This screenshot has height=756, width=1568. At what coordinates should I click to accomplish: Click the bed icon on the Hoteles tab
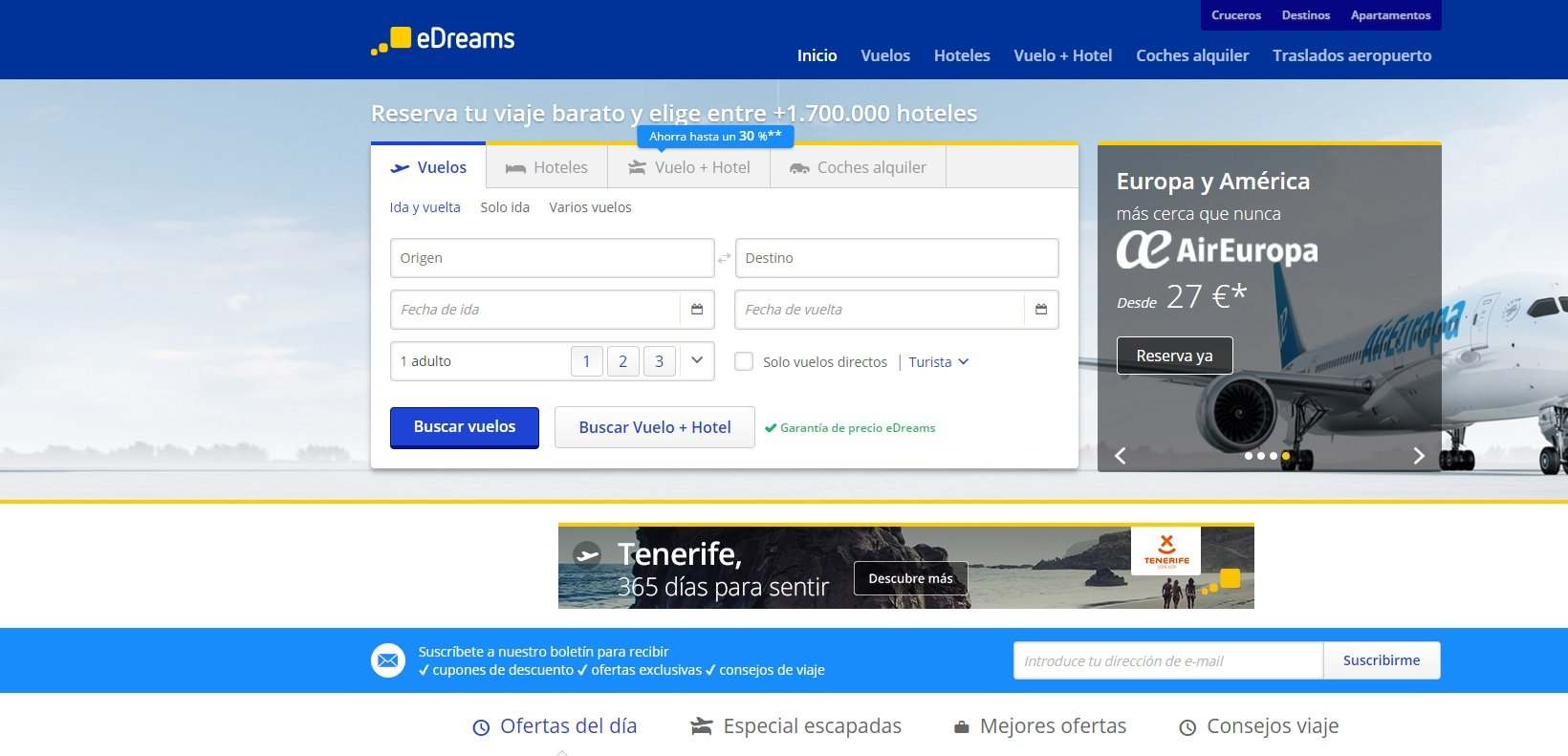[x=515, y=168]
